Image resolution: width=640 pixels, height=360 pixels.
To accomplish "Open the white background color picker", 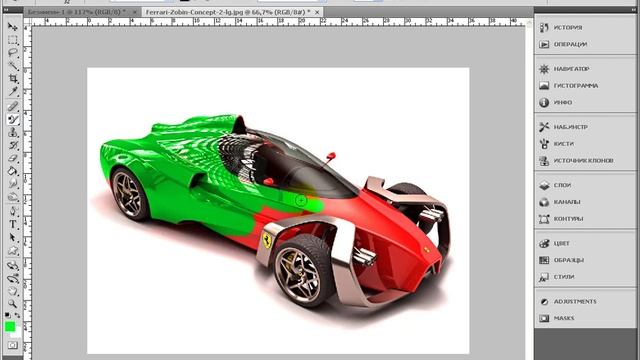I will pos(17,333).
